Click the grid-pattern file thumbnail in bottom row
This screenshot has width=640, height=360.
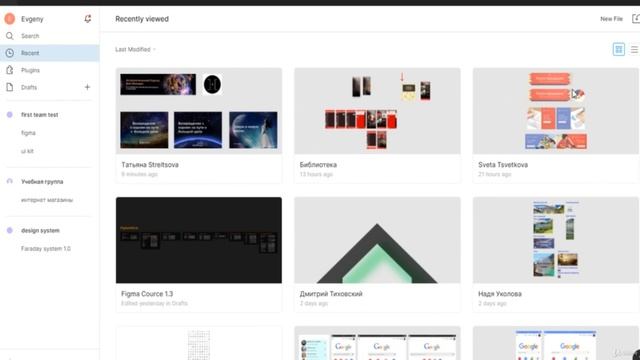coord(199,343)
